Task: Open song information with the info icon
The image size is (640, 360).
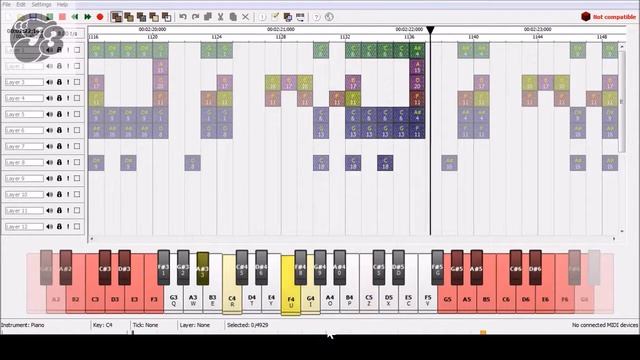Action: (x=262, y=17)
